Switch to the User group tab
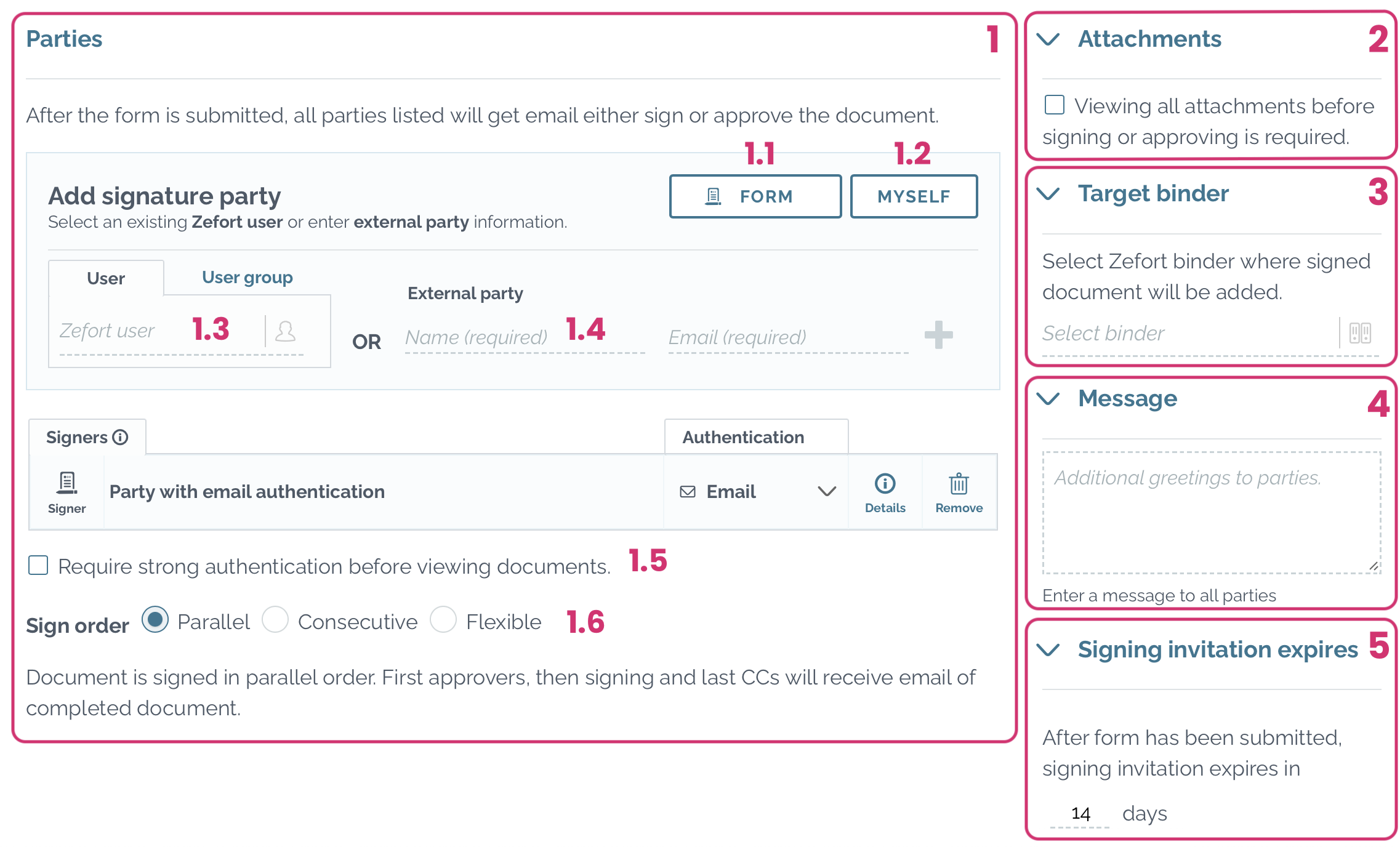 pos(247,277)
